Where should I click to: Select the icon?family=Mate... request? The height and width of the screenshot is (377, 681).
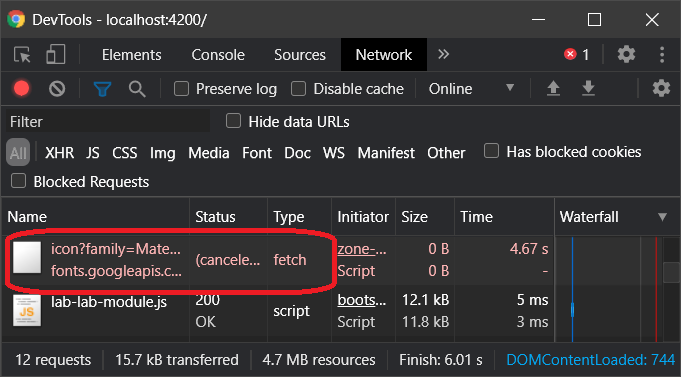tap(116, 249)
